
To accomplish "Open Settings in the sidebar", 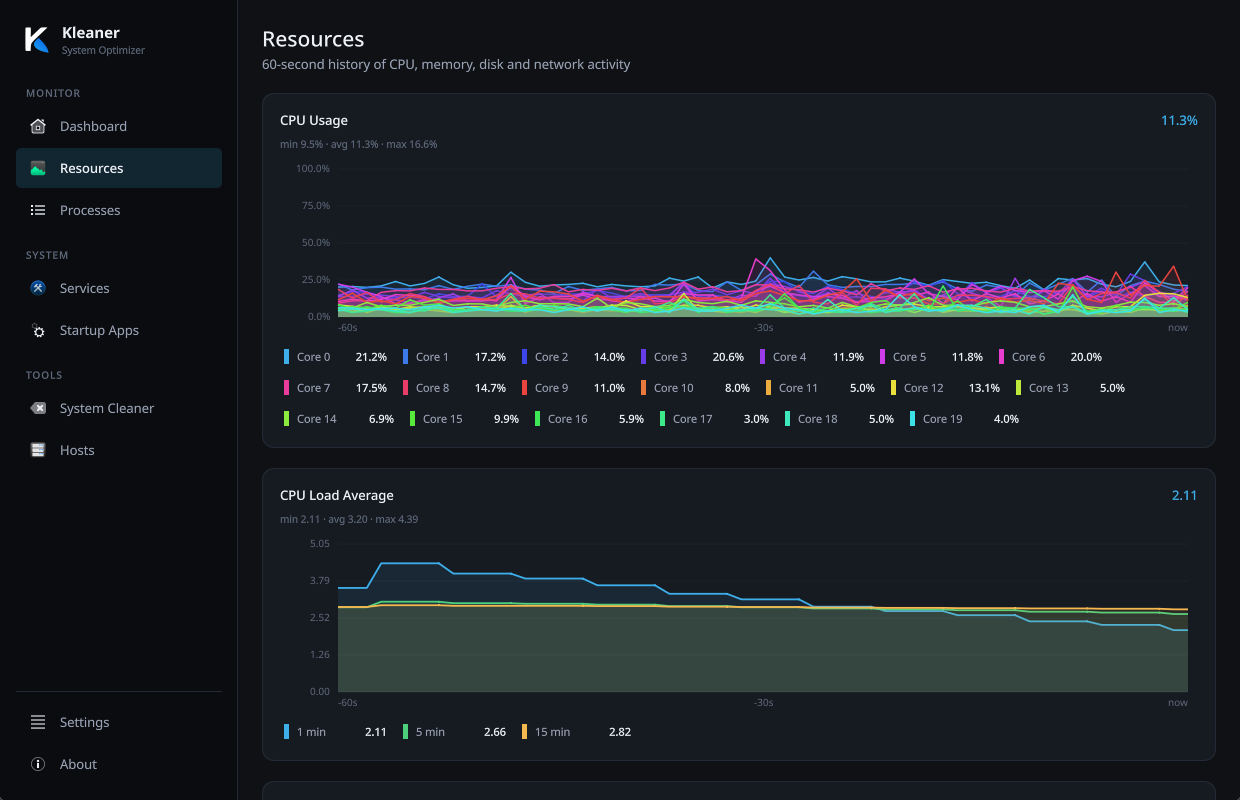I will (x=119, y=722).
